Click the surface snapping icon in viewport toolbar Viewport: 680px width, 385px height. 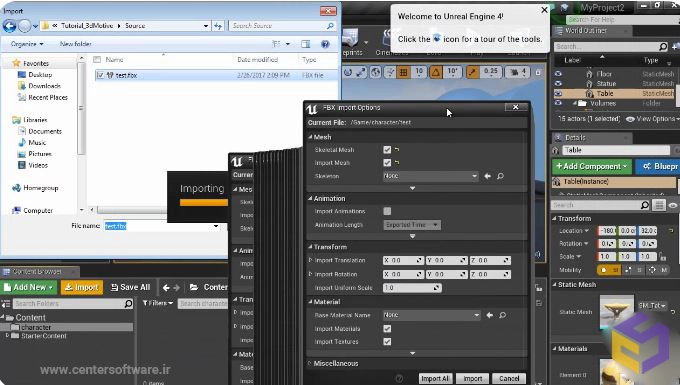point(390,72)
